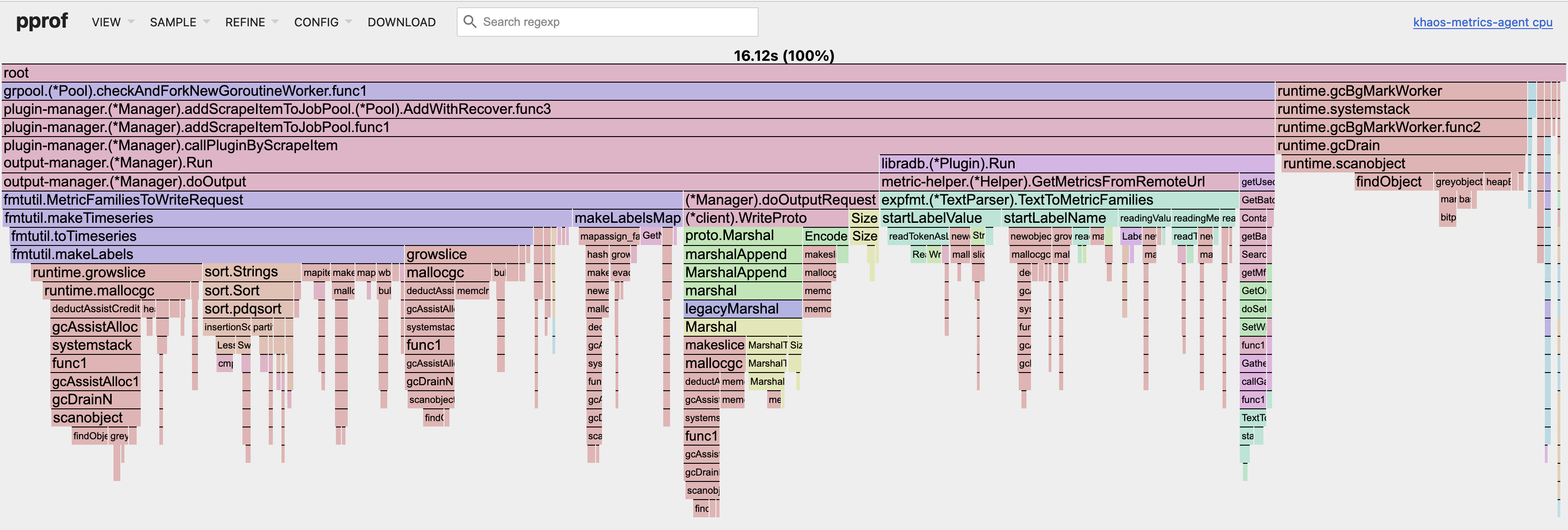Click the DOWNLOAD menu item
Viewport: 1568px width, 530px height.
click(401, 23)
